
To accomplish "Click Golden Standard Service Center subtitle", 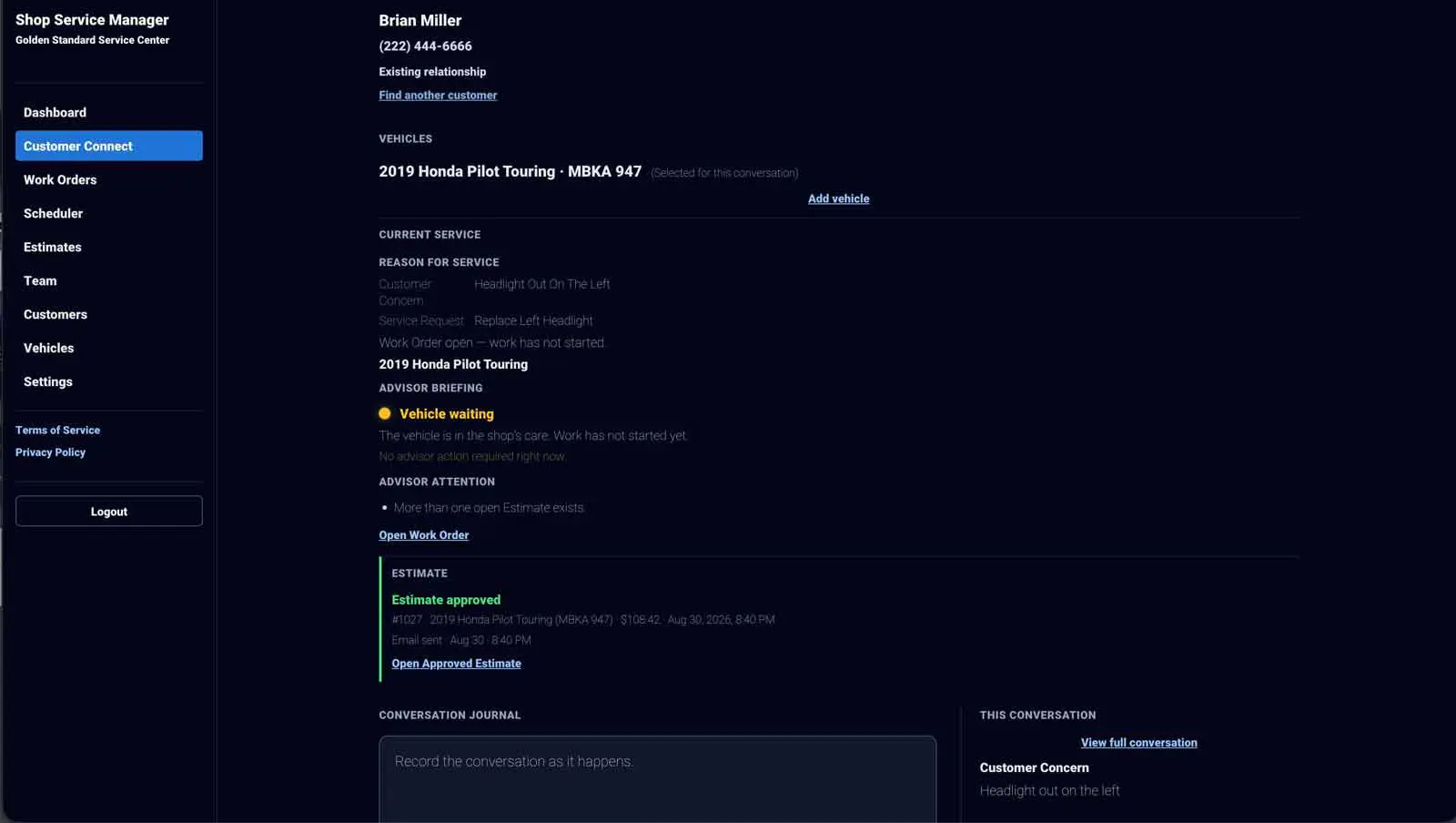I will tap(92, 40).
